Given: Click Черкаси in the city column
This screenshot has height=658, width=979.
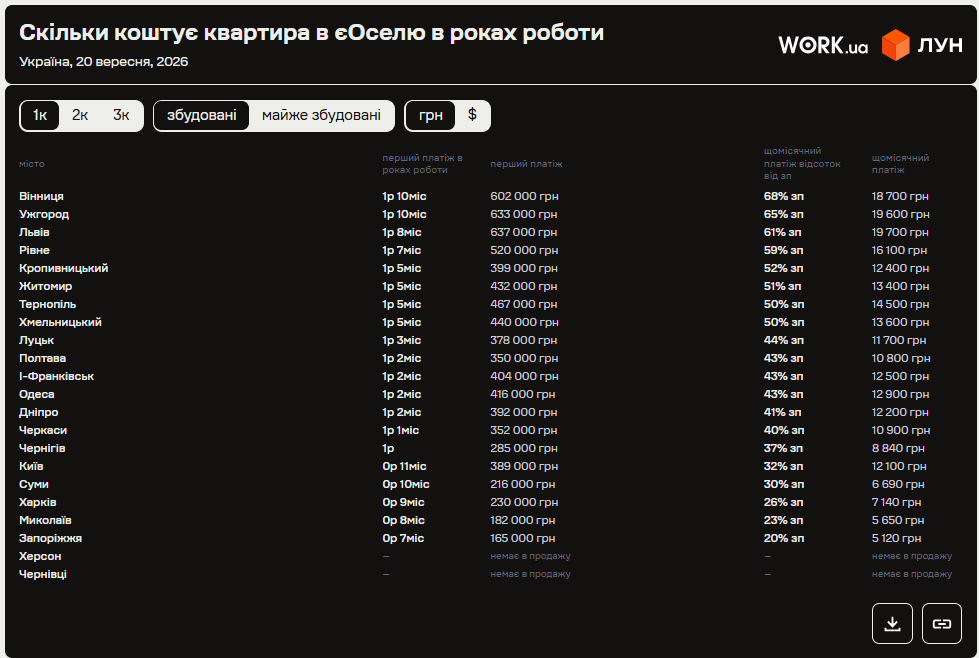Looking at the screenshot, I should pos(43,431).
